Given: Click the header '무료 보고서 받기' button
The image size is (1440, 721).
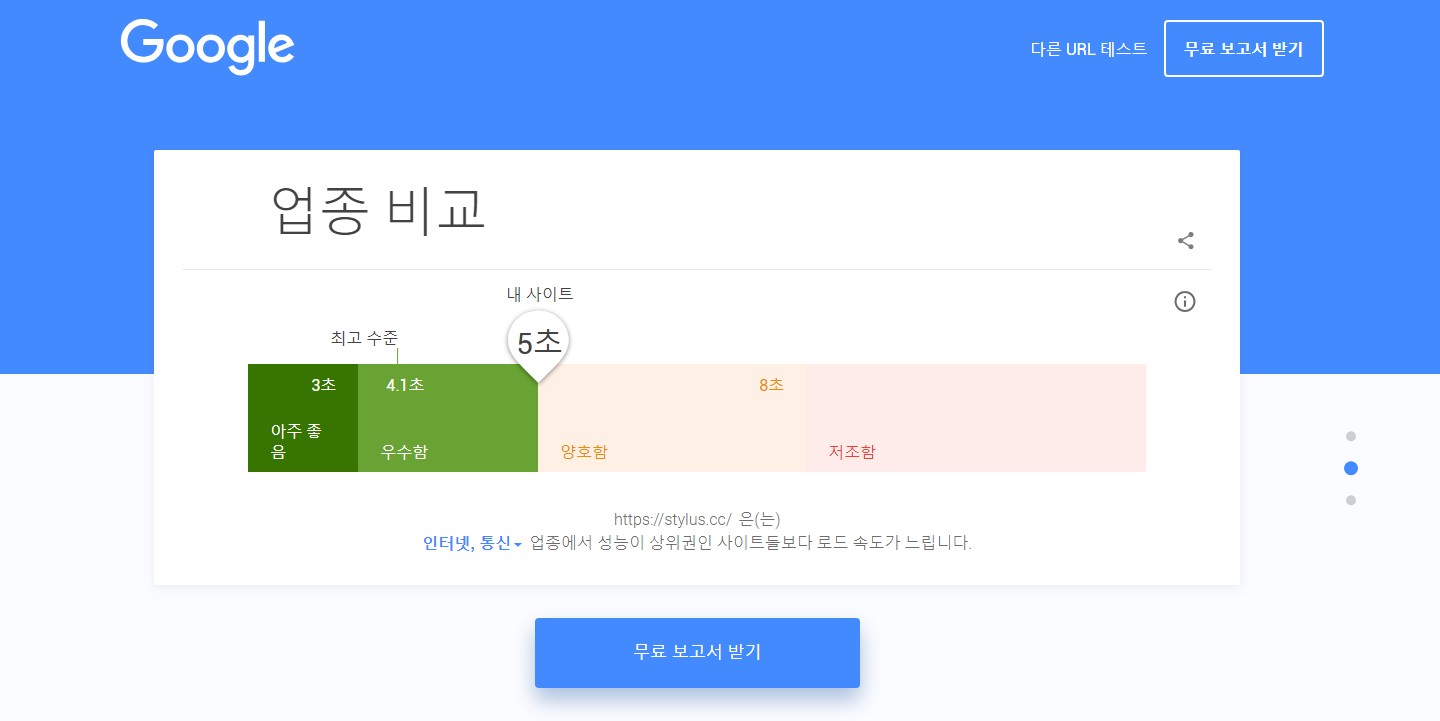Looking at the screenshot, I should point(1243,48).
